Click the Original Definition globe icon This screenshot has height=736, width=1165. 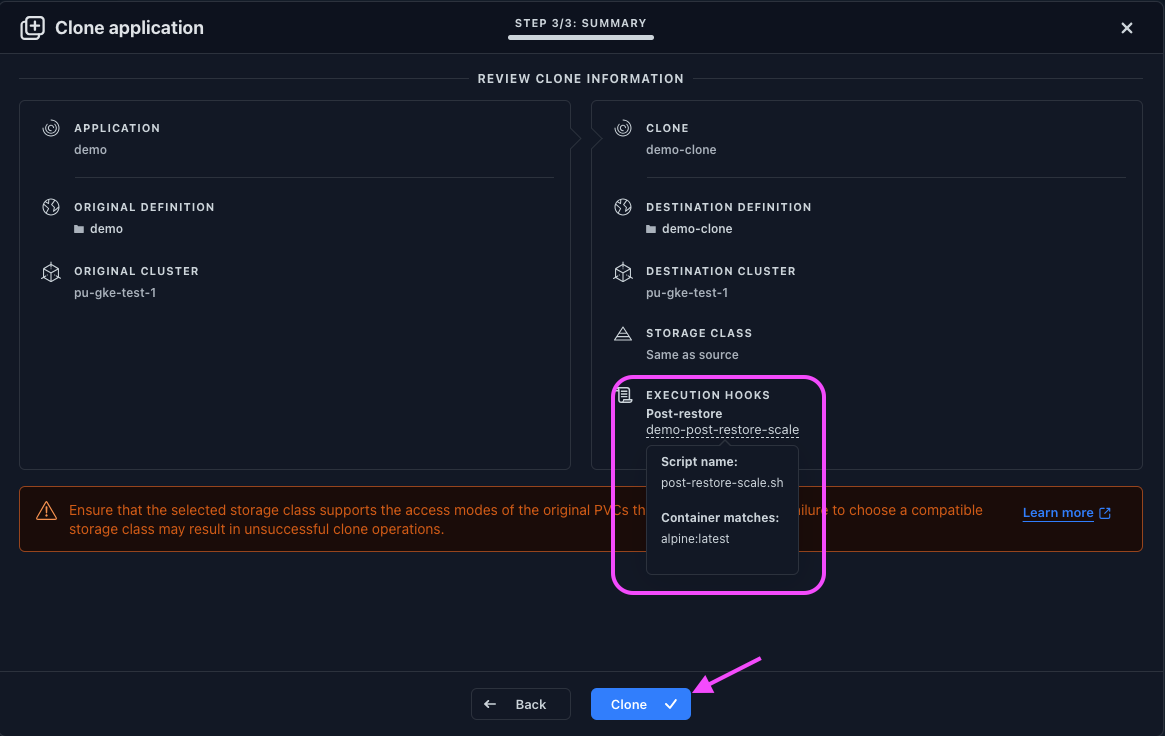[x=51, y=207]
